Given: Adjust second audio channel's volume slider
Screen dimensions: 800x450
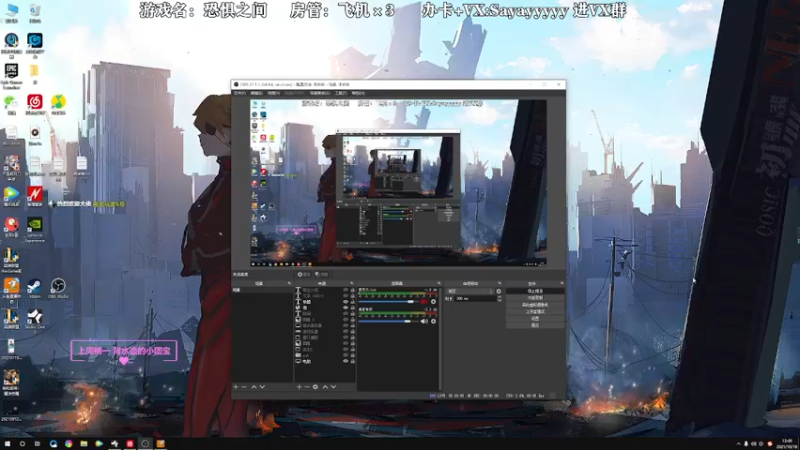Looking at the screenshot, I should pos(388,321).
